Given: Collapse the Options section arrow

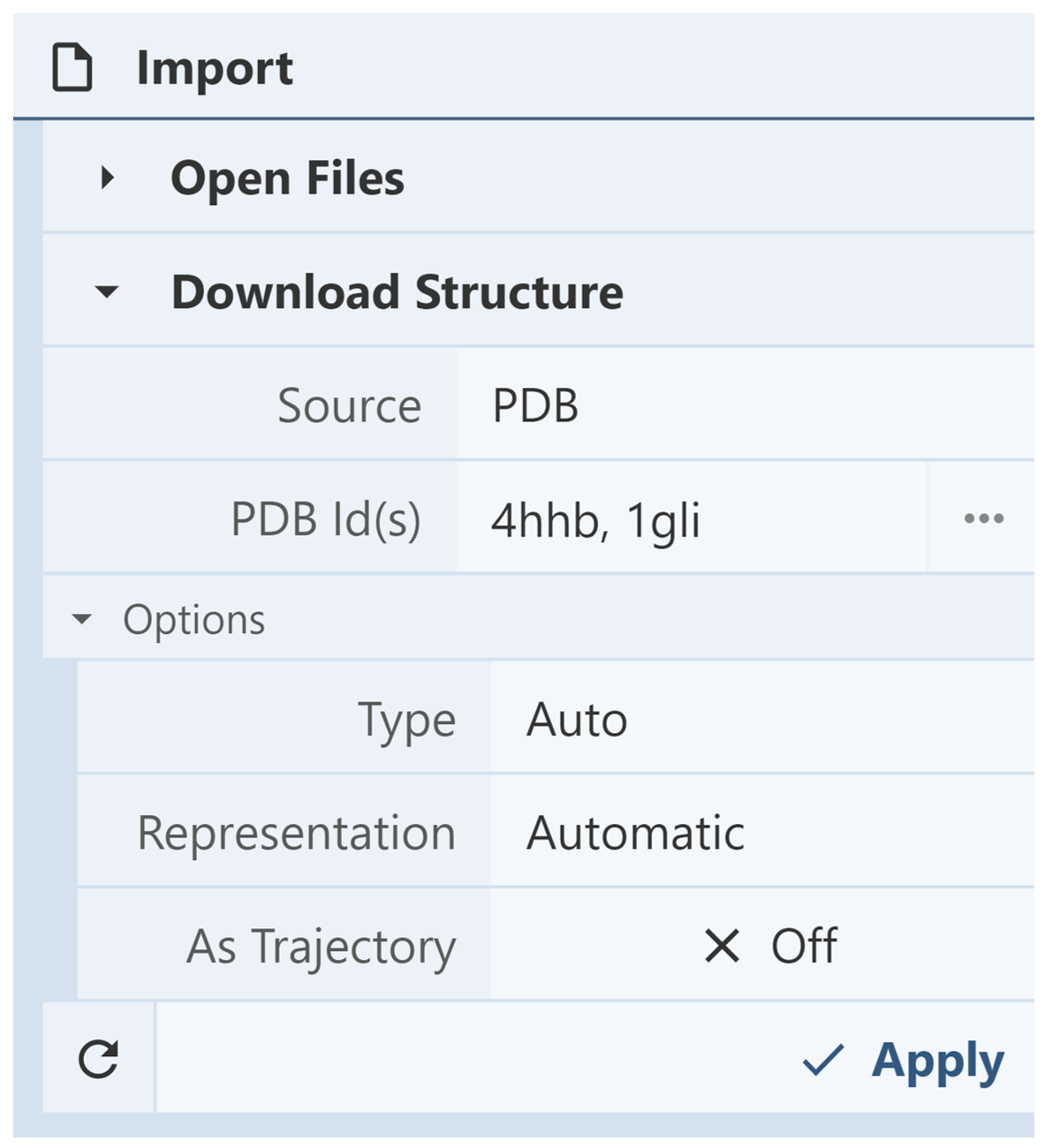Looking at the screenshot, I should pyautogui.click(x=82, y=619).
